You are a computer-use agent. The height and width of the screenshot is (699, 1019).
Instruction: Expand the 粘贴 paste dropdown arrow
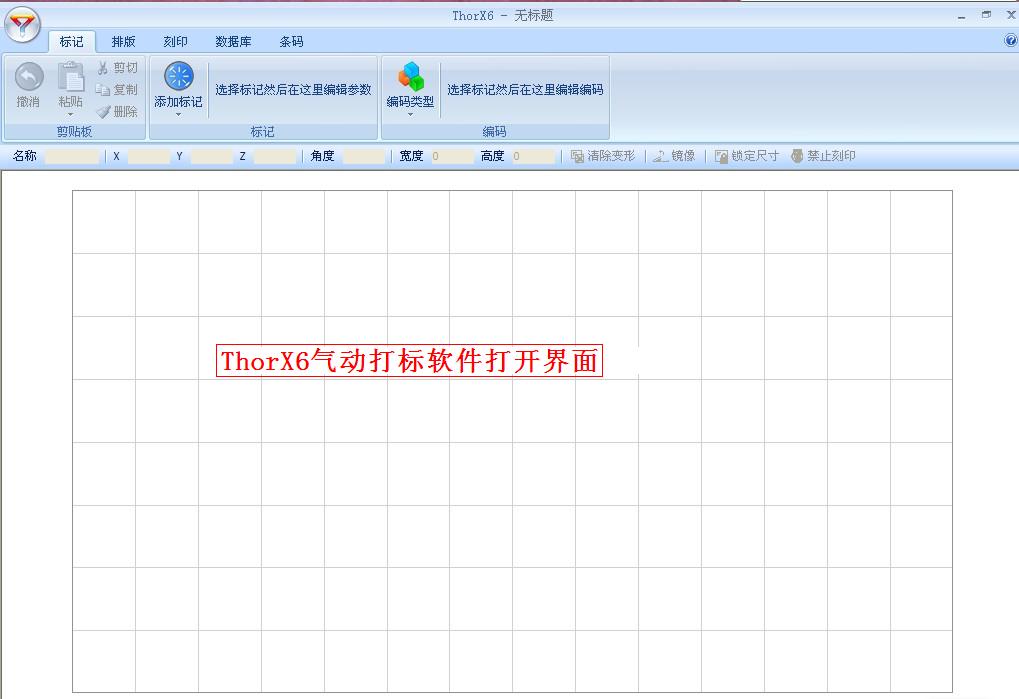[70, 114]
